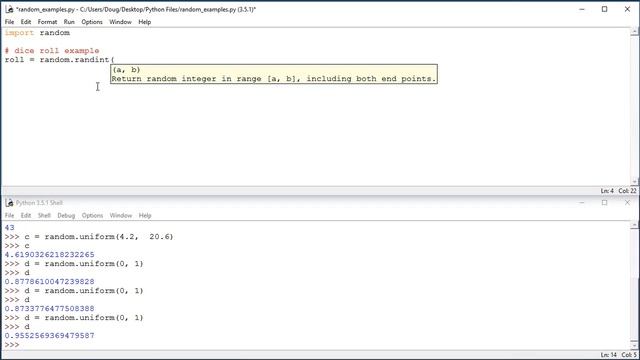Close the random_examples.py editor window
Image resolution: width=640 pixels, height=360 pixels.
[x=627, y=9]
